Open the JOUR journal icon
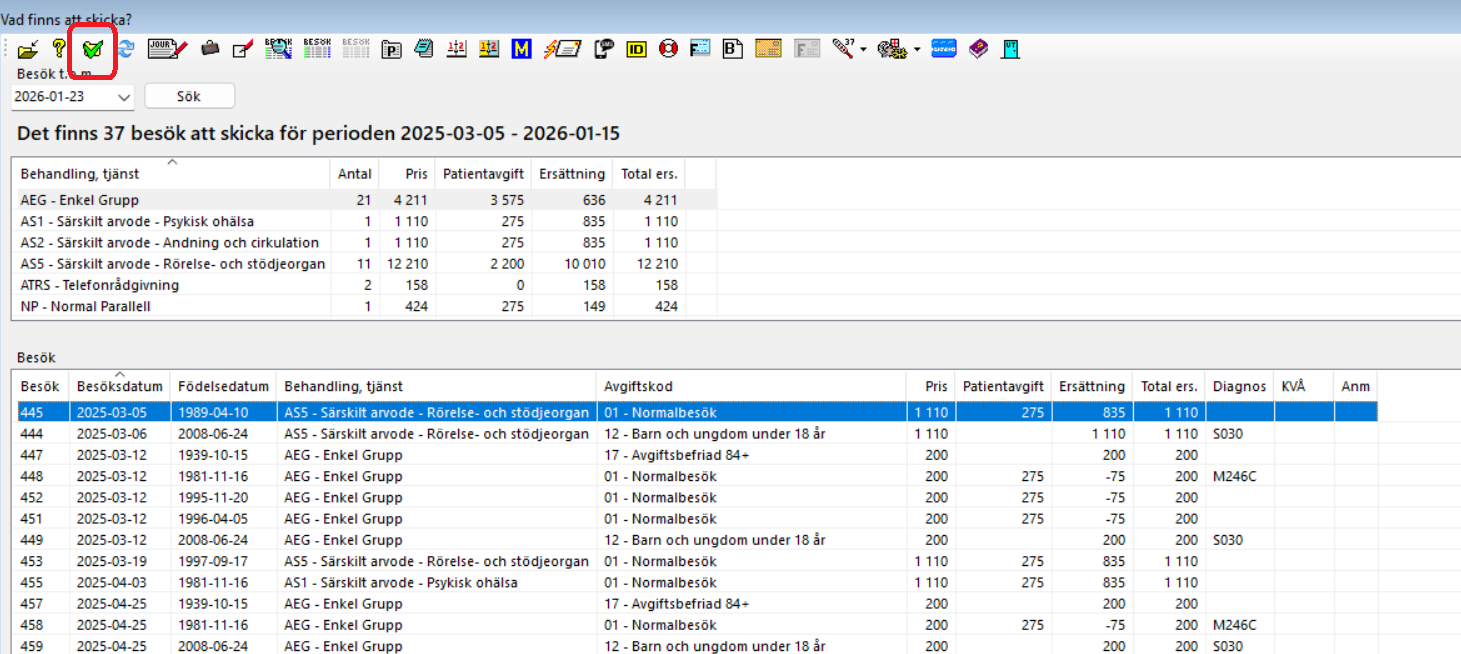The image size is (1461, 654). (167, 48)
